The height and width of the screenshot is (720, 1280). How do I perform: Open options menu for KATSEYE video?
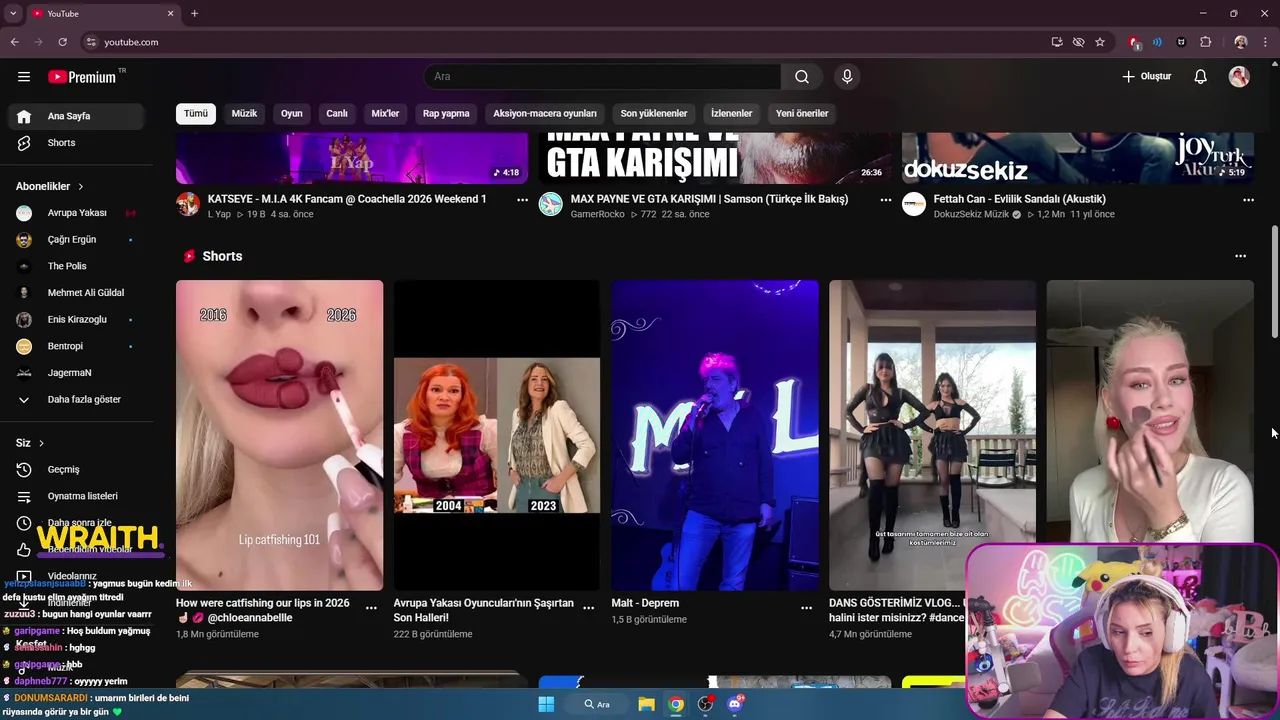coord(522,200)
